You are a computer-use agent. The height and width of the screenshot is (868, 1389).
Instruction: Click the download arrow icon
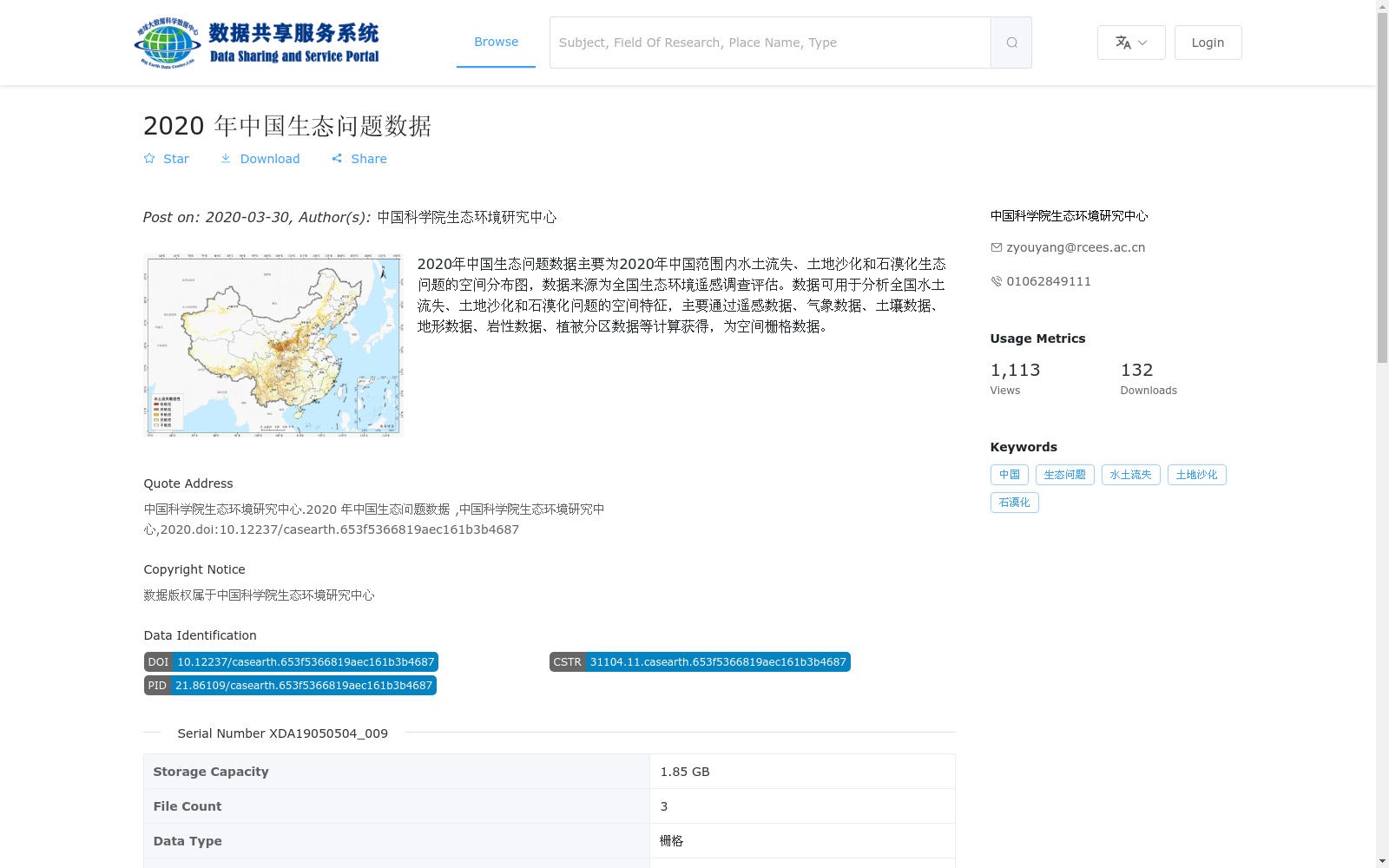tap(226, 159)
